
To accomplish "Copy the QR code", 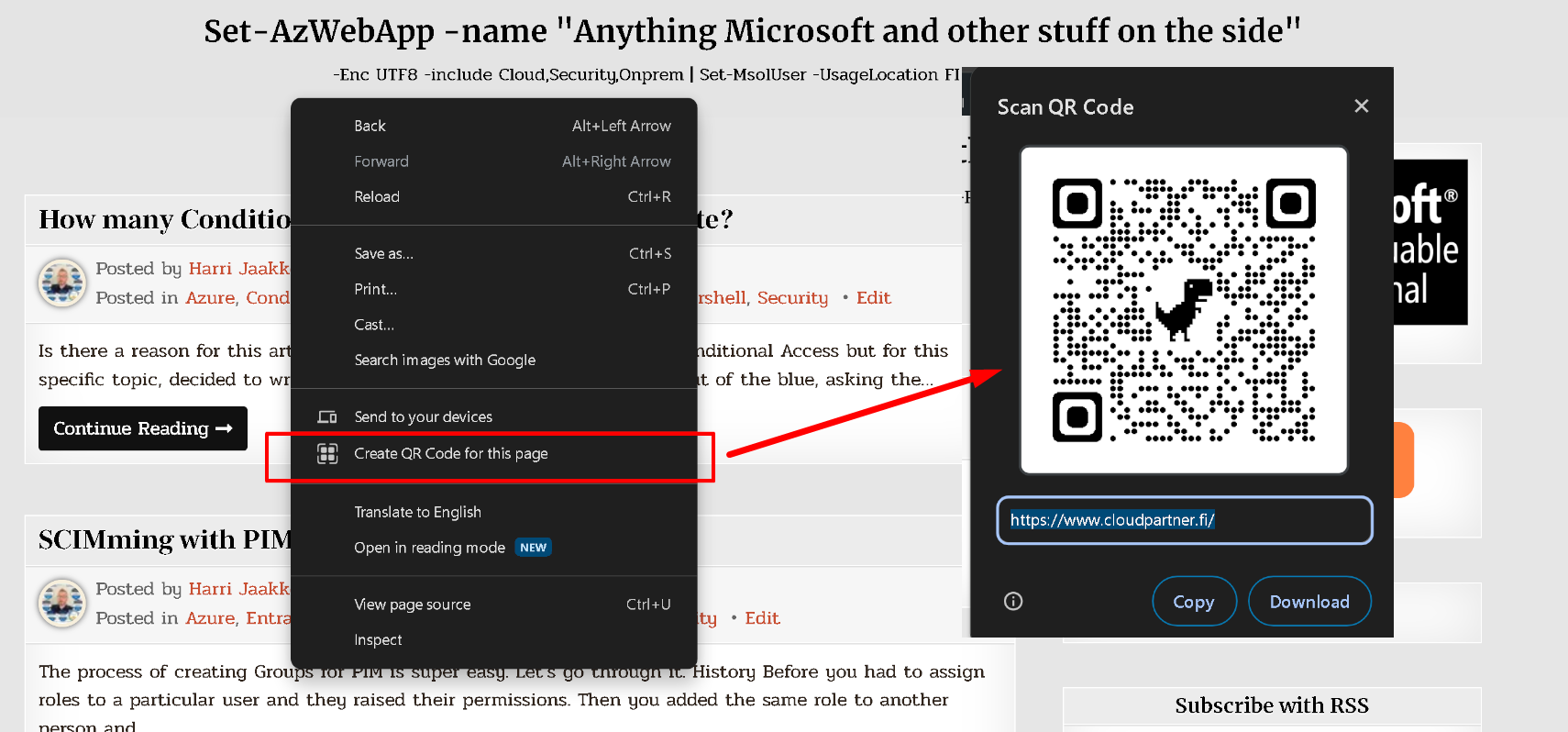I will pyautogui.click(x=1193, y=602).
